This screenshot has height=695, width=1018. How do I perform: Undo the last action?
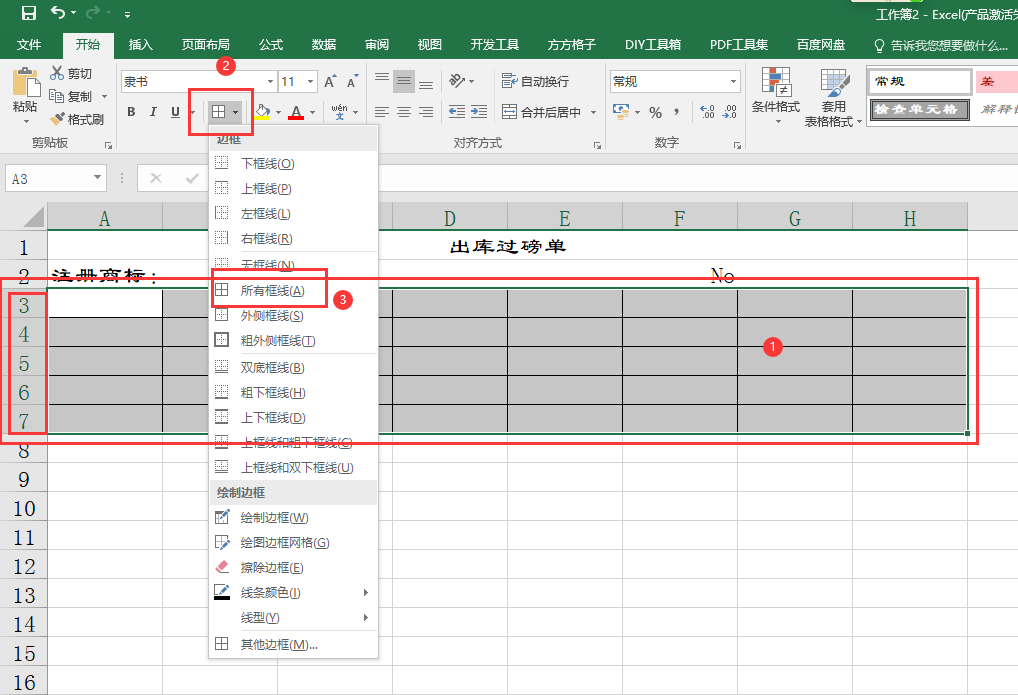(58, 12)
